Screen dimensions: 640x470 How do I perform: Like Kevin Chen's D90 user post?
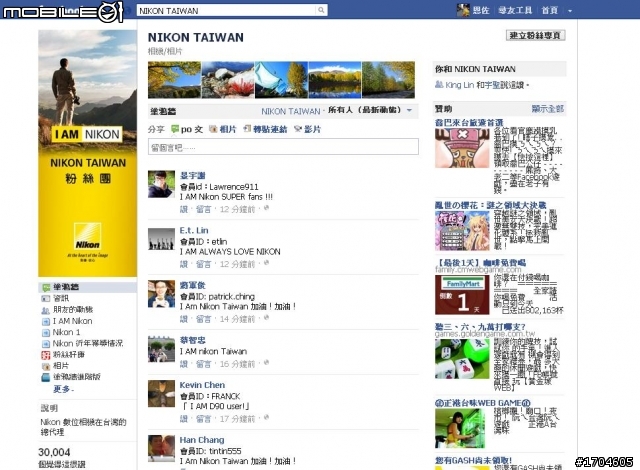[184, 419]
